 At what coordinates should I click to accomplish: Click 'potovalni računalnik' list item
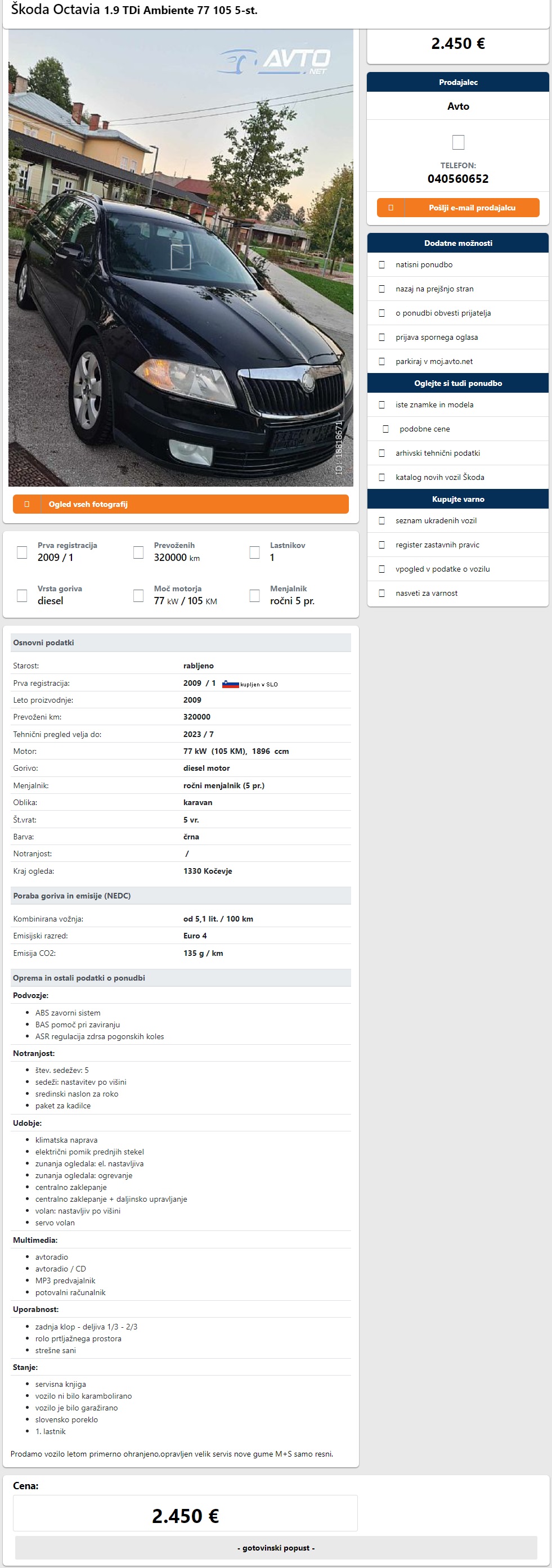70,1292
